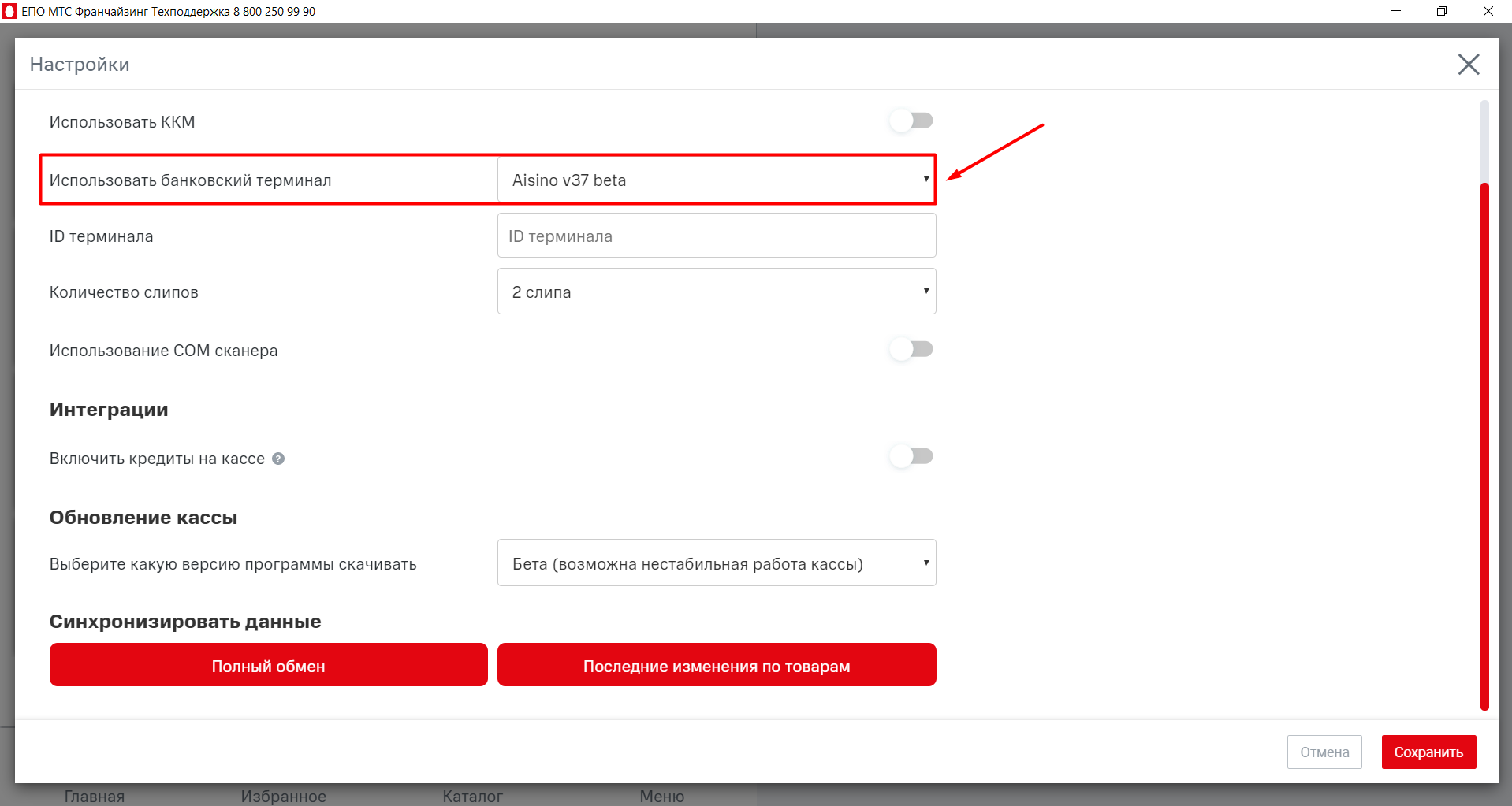The image size is (1512, 806).
Task: Click the Использовать банковский терминал label
Action: click(x=191, y=180)
